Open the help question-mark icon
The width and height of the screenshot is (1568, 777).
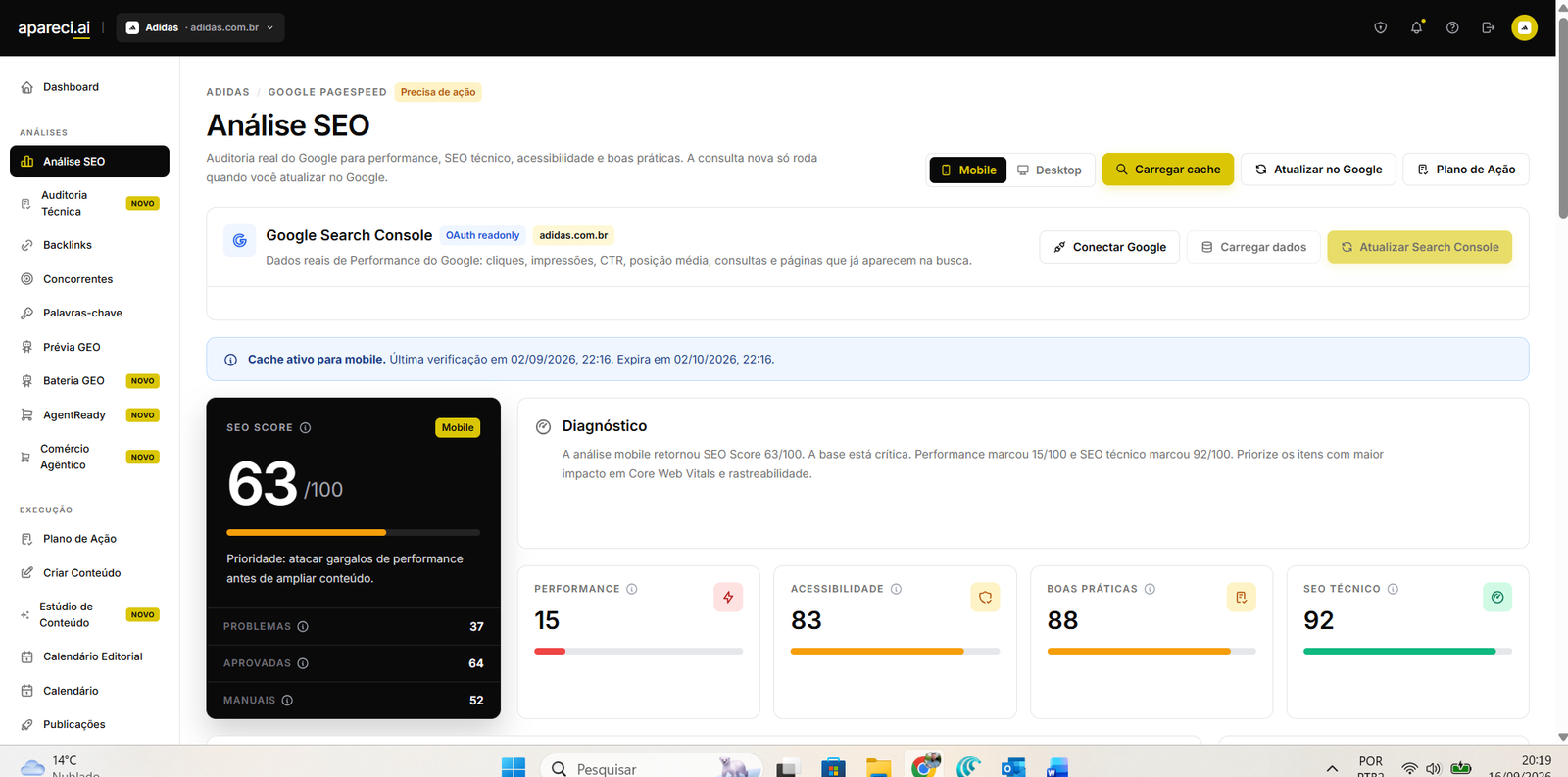[1452, 27]
